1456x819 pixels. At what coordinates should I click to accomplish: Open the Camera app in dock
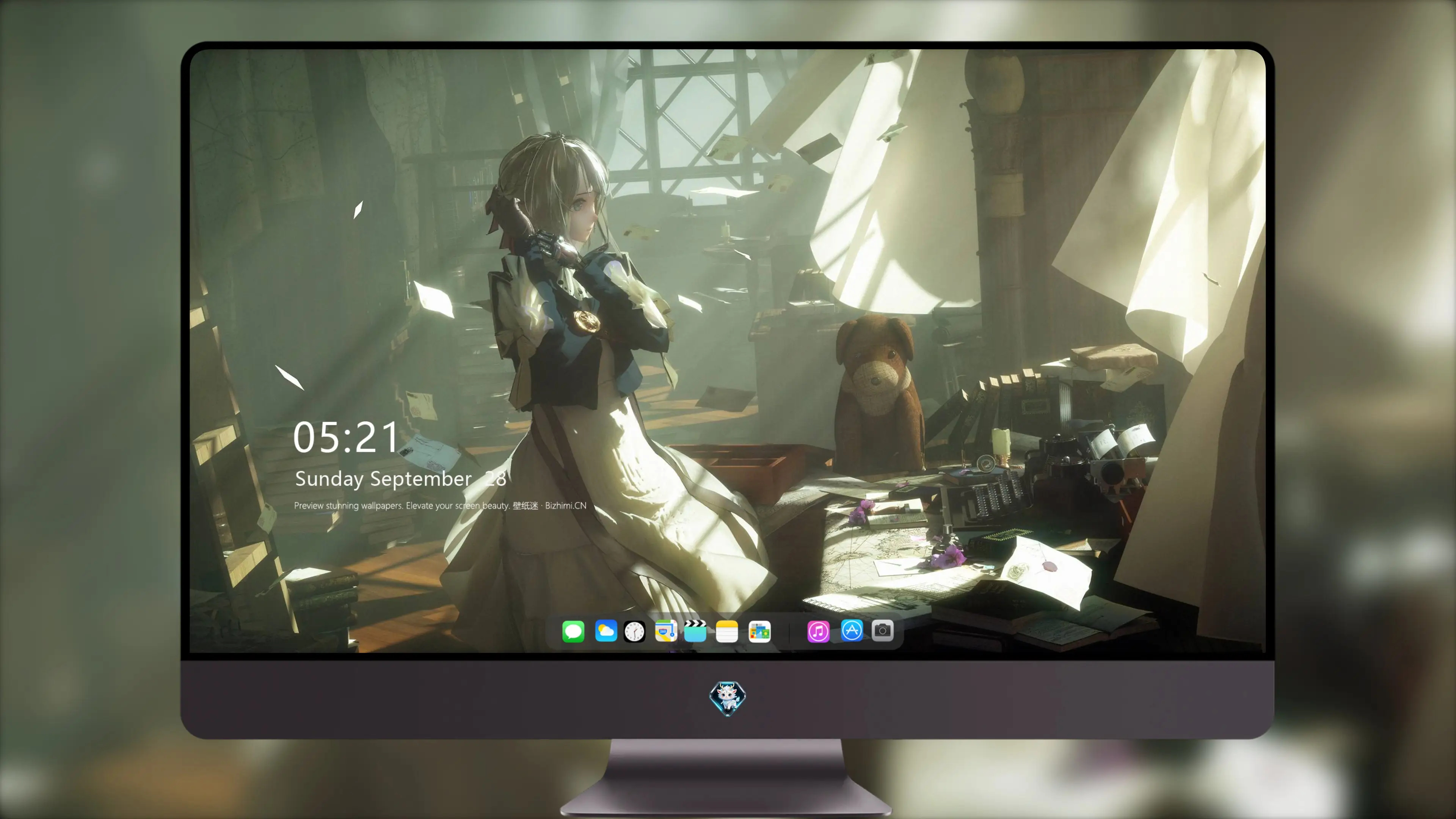coord(882,630)
